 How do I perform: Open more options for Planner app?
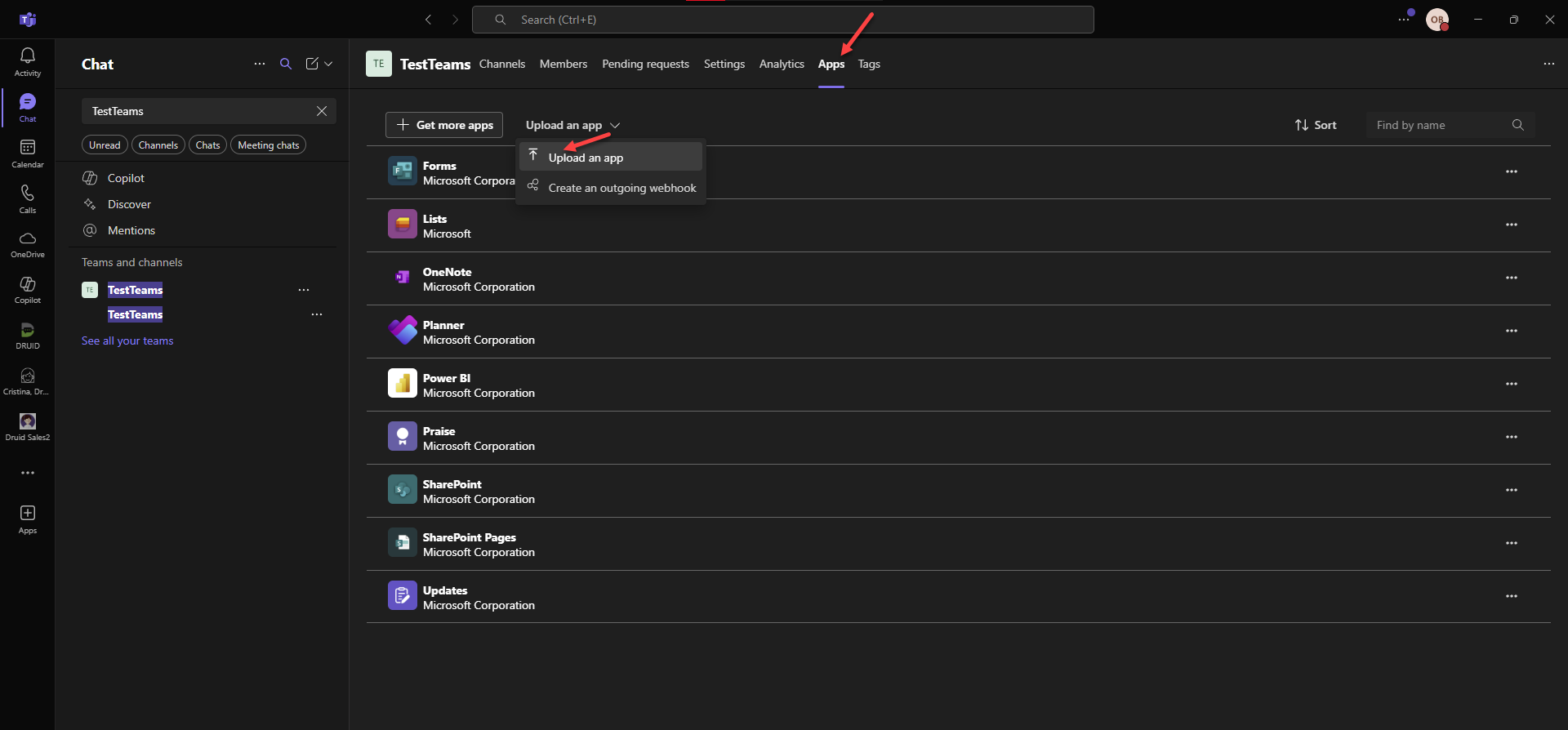pyautogui.click(x=1512, y=331)
